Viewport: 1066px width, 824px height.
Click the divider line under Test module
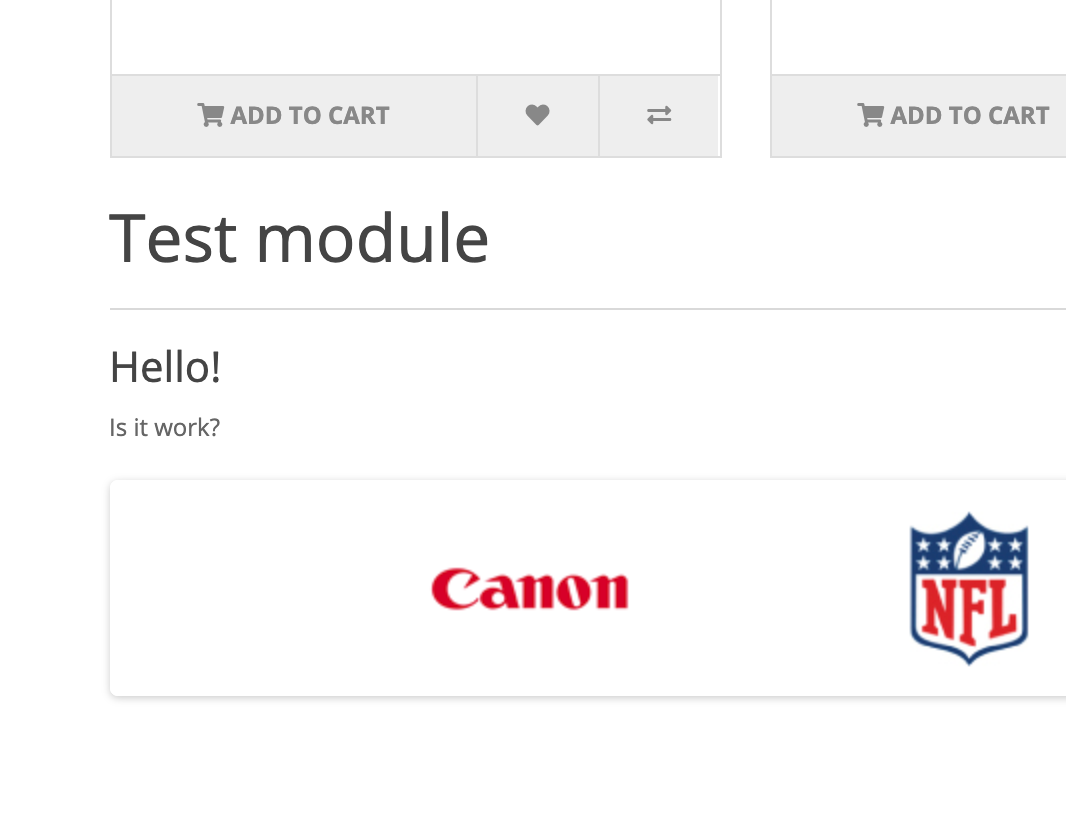pos(587,309)
